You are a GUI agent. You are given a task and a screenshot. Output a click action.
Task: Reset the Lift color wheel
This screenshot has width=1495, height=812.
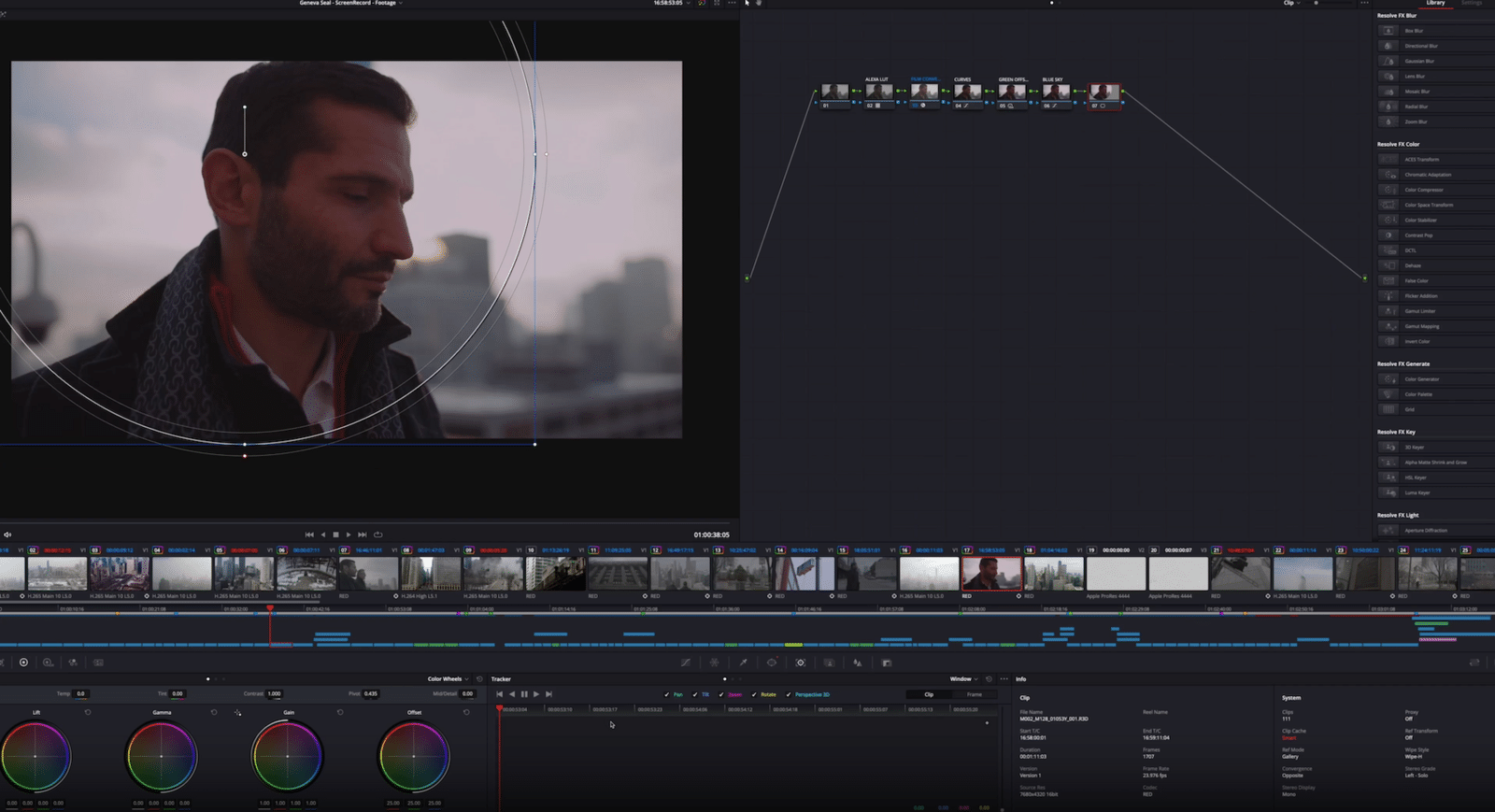tap(88, 712)
